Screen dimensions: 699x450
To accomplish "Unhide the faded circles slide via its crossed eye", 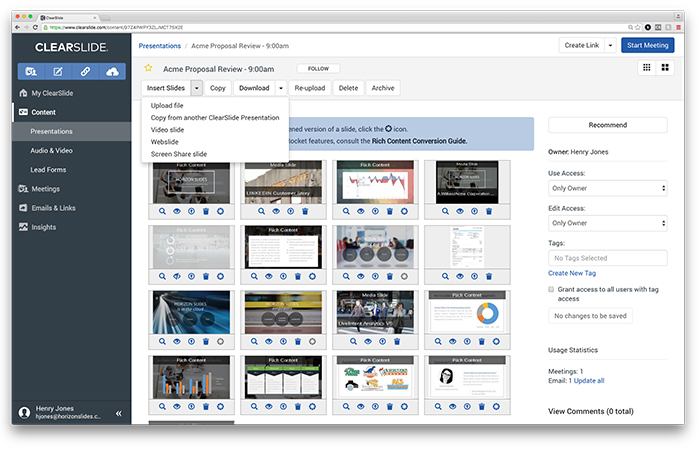I will point(177,277).
